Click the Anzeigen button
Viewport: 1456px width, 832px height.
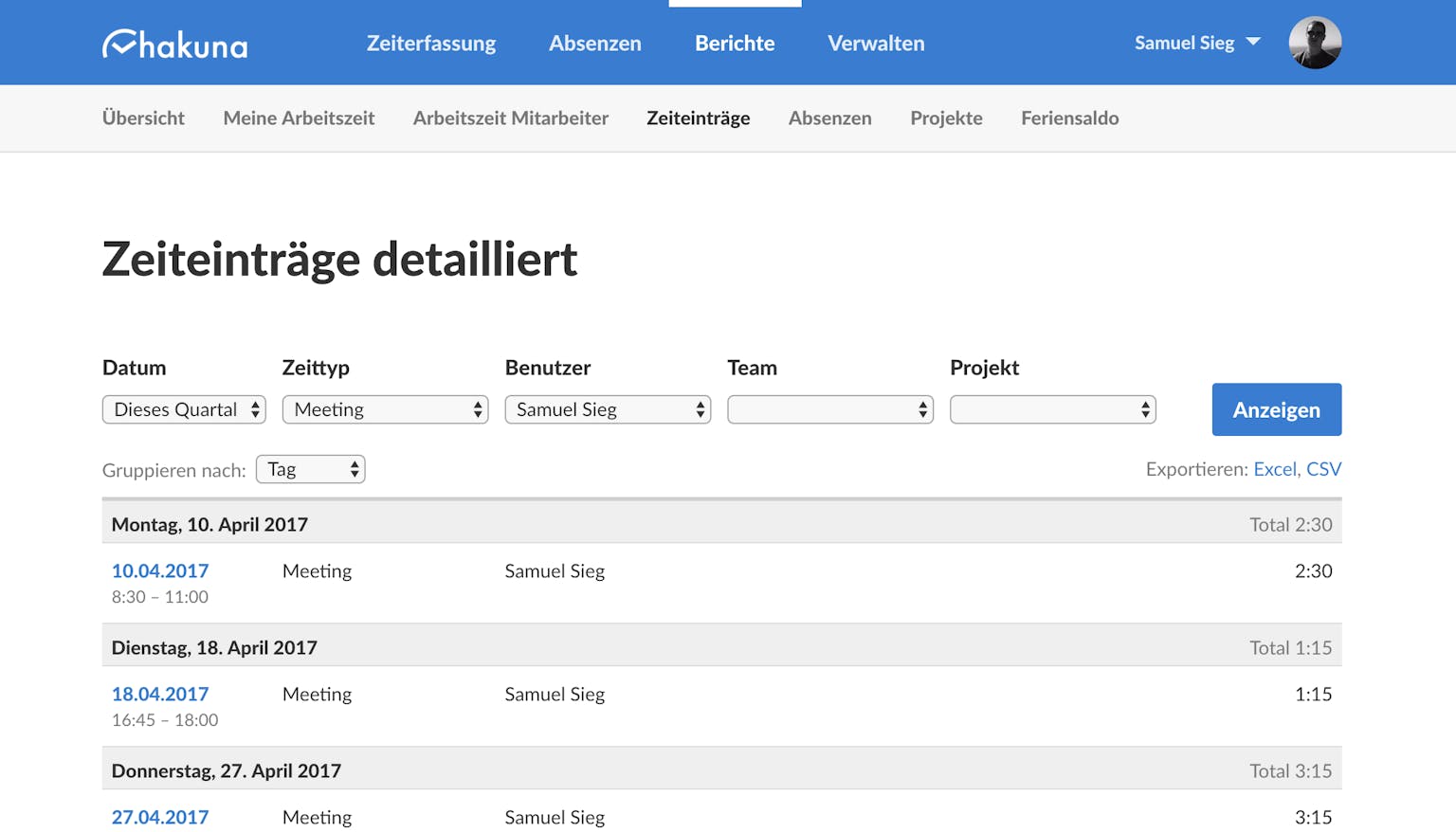click(1277, 409)
